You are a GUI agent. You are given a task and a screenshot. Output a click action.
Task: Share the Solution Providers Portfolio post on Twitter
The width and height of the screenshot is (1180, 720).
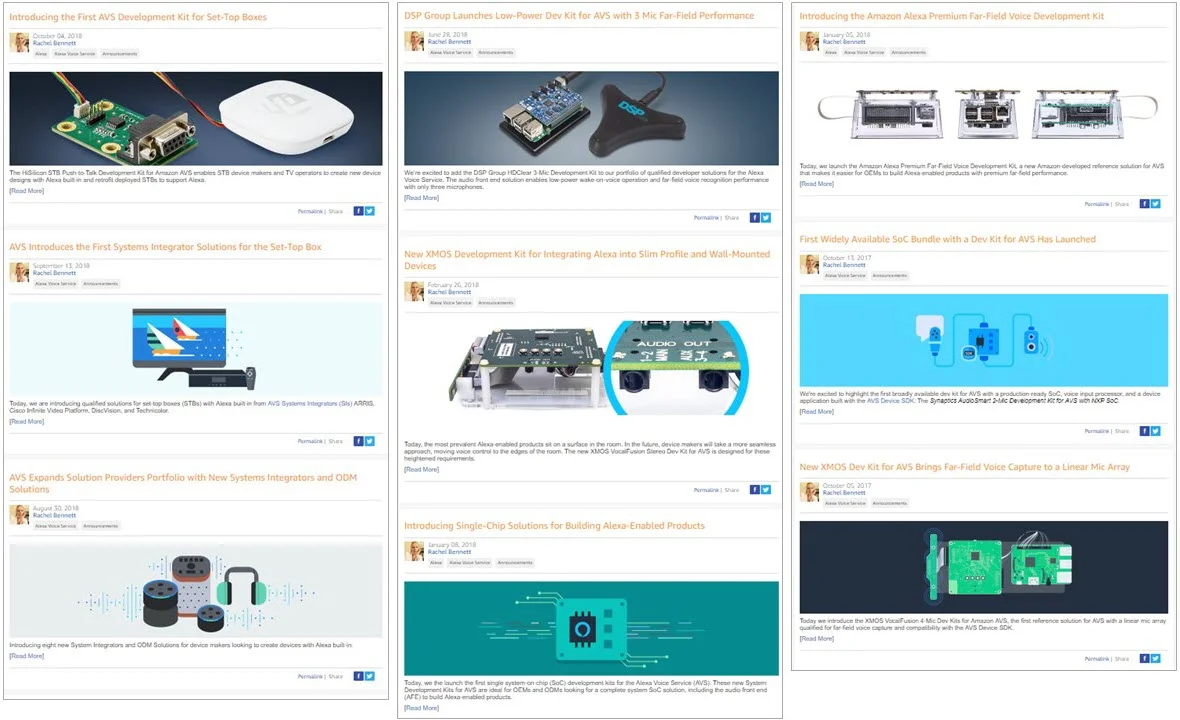pyautogui.click(x=370, y=676)
